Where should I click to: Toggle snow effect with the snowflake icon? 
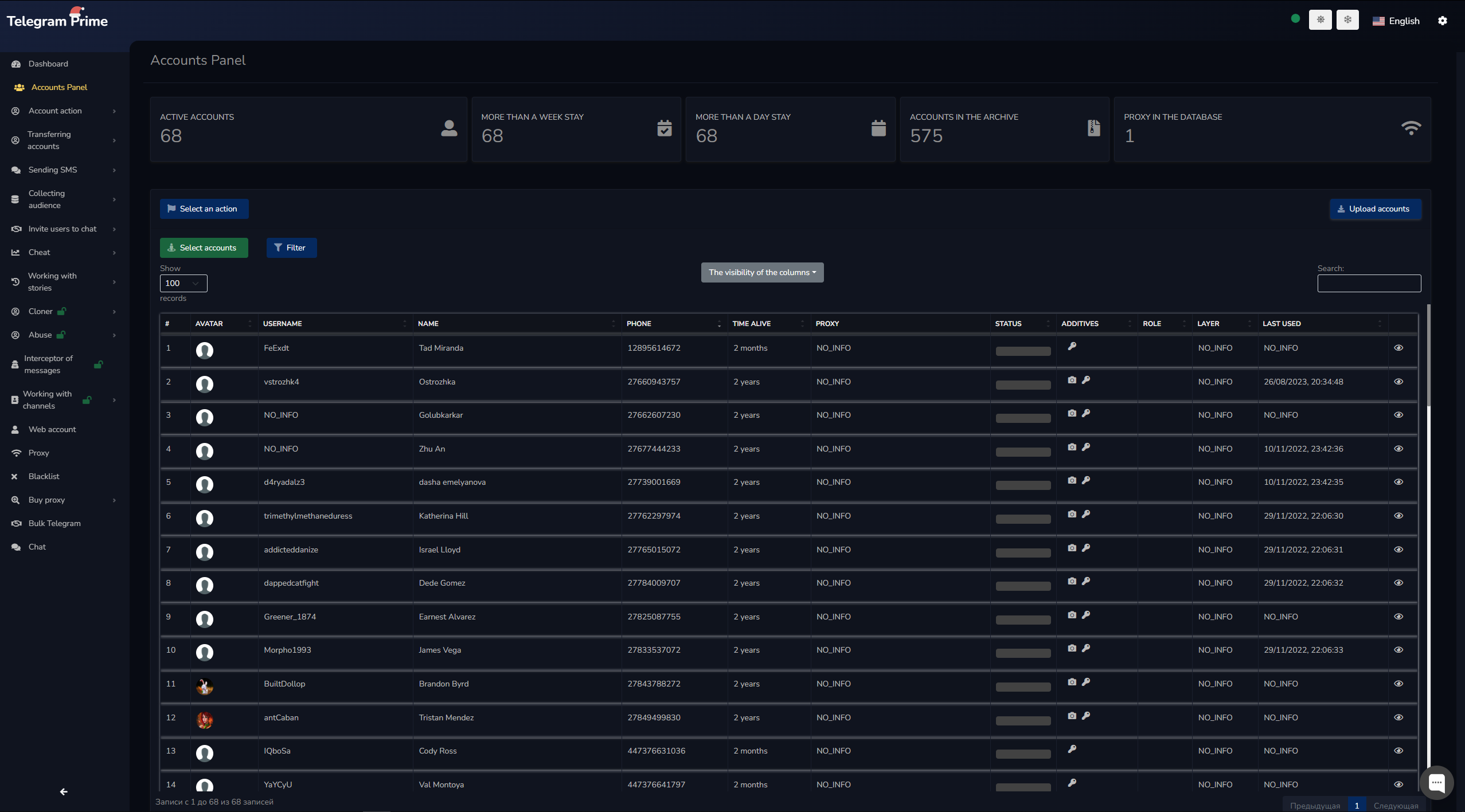(x=1348, y=19)
